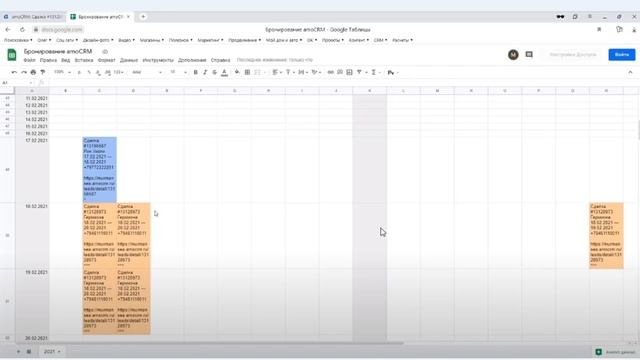This screenshot has height=360, width=640.
Task: Toggle strikethrough formatting
Action: (x=214, y=72)
